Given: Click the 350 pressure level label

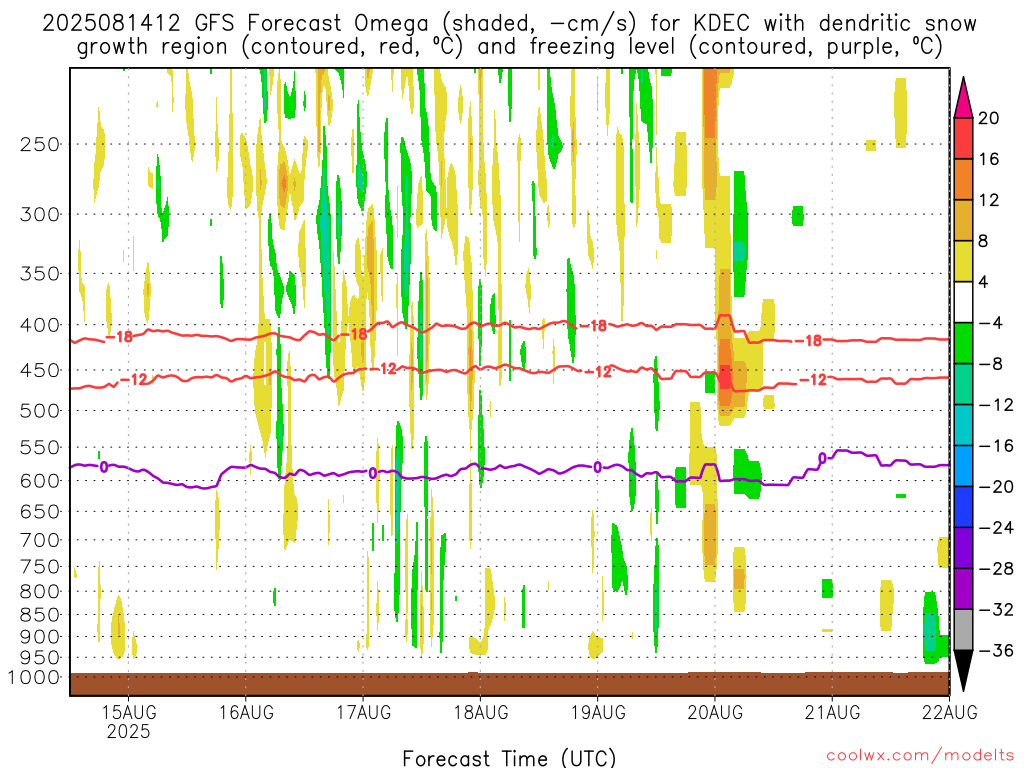Looking at the screenshot, I should pos(40,274).
